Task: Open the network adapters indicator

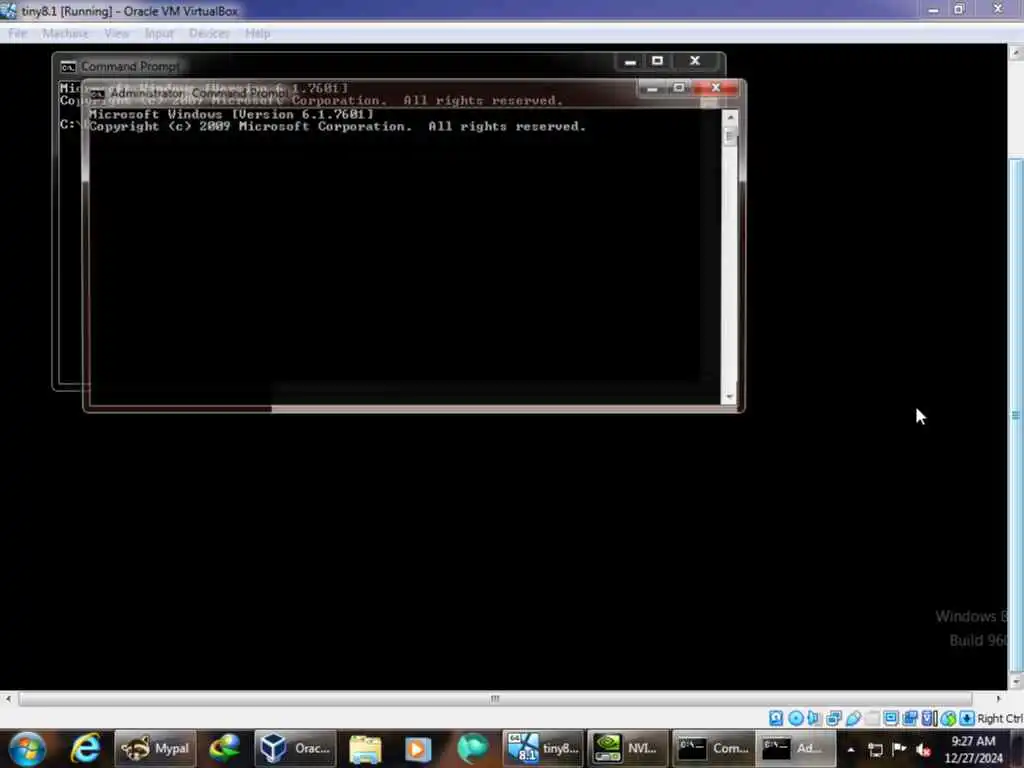Action: [x=834, y=718]
